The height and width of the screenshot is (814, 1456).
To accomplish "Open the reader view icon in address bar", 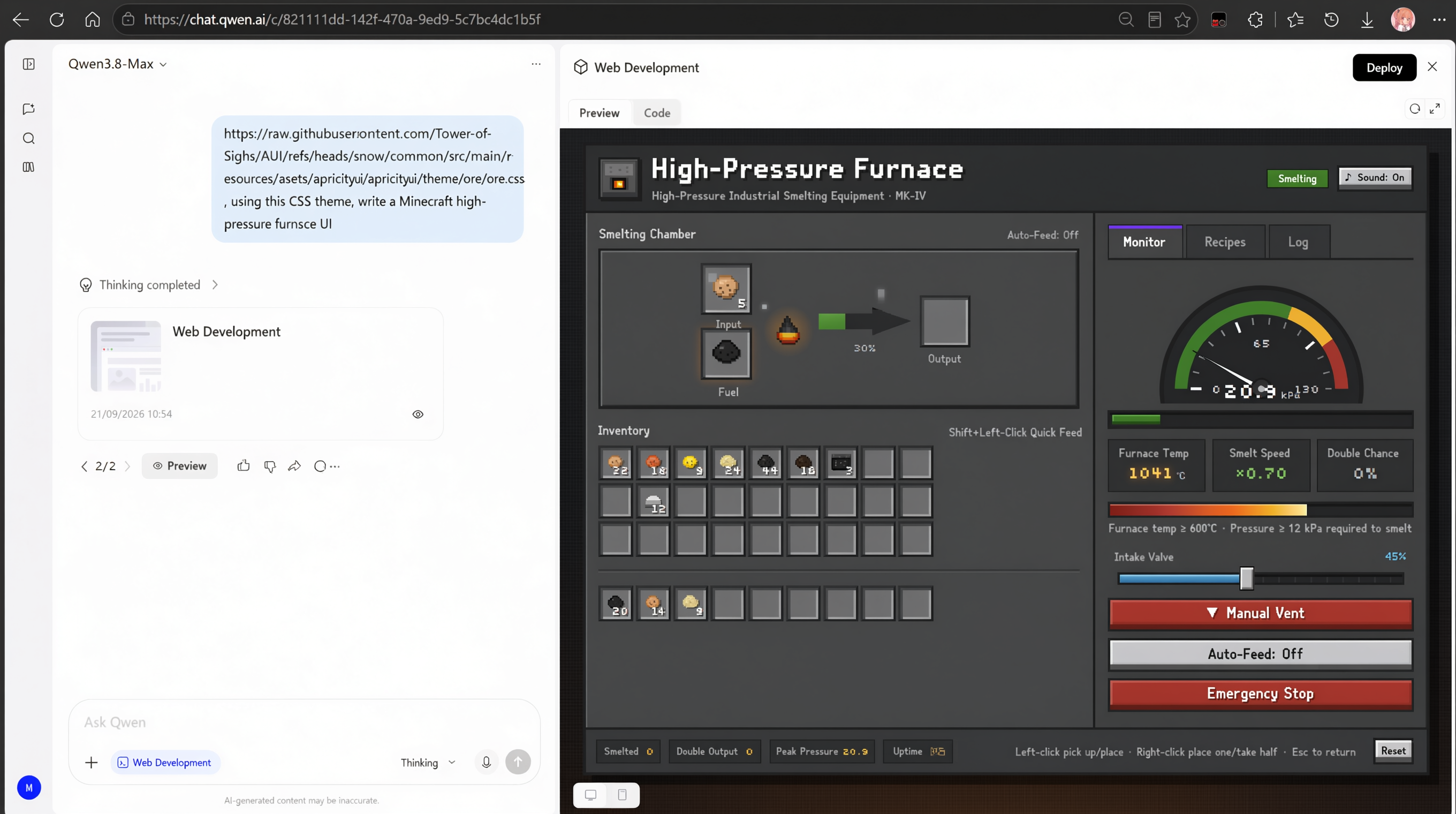I will (x=1154, y=20).
